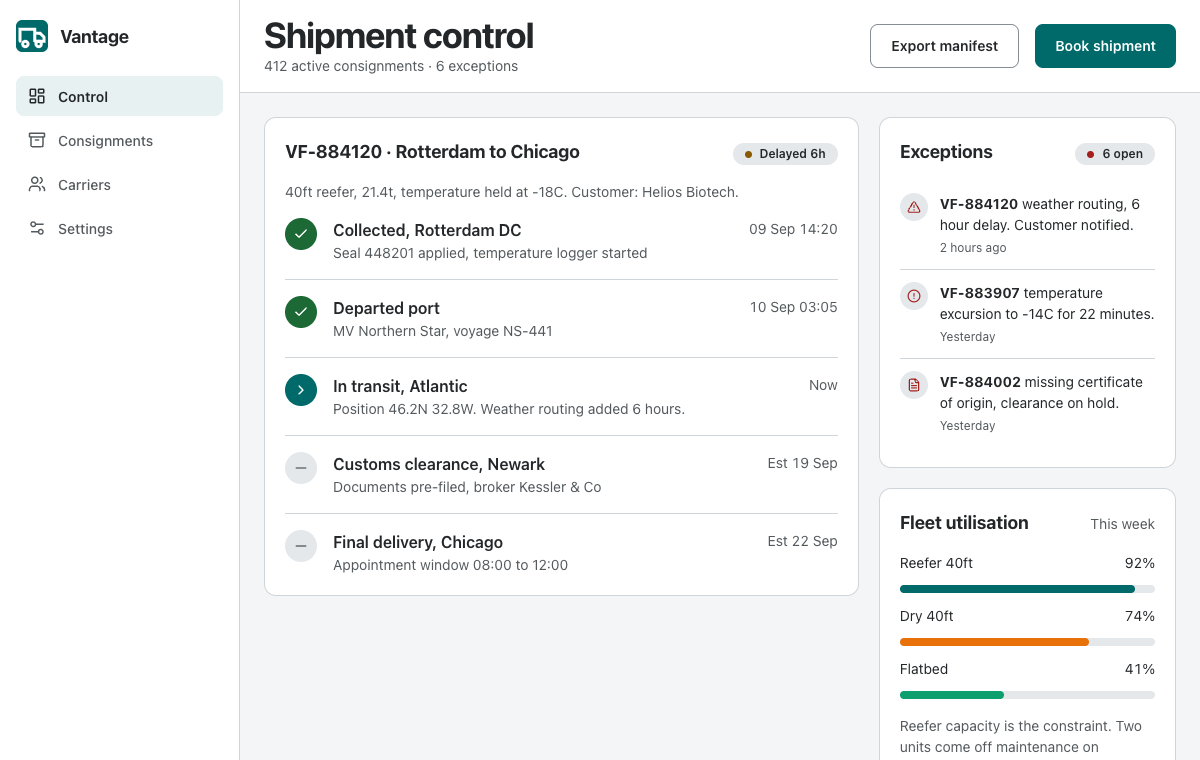
Task: Click the 6 open exceptions badge
Action: [x=1115, y=154]
